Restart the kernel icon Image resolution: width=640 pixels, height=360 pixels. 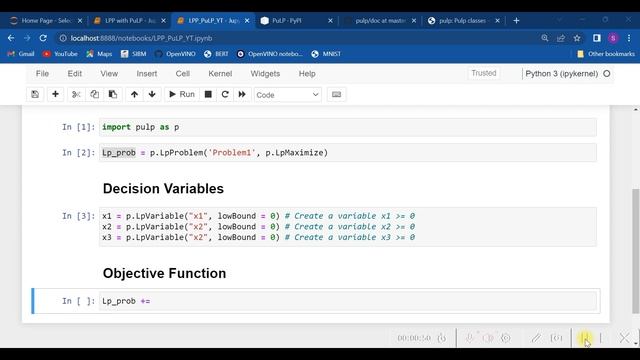pyautogui.click(x=225, y=95)
